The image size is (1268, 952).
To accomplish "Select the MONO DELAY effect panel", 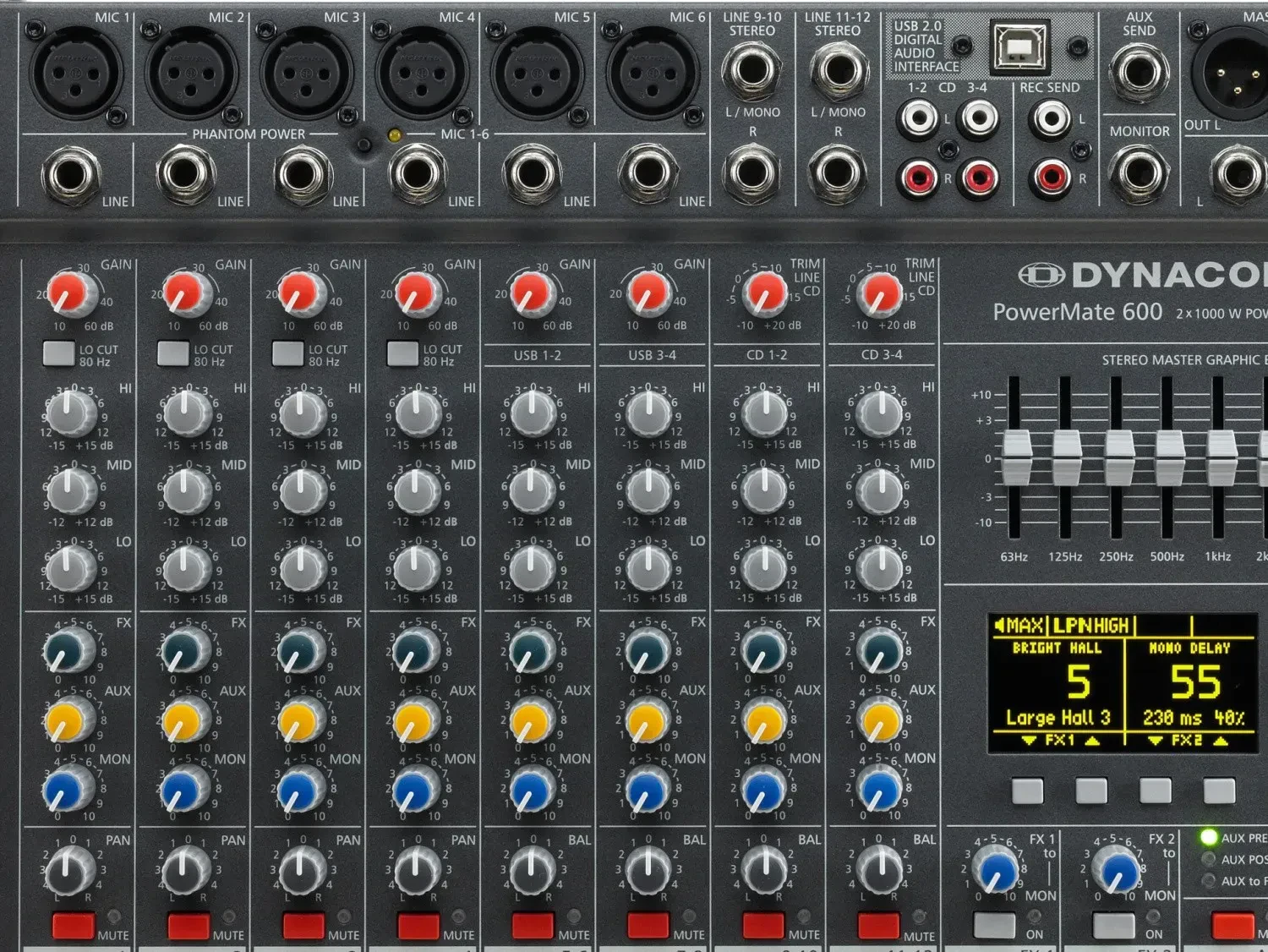I will click(1189, 683).
